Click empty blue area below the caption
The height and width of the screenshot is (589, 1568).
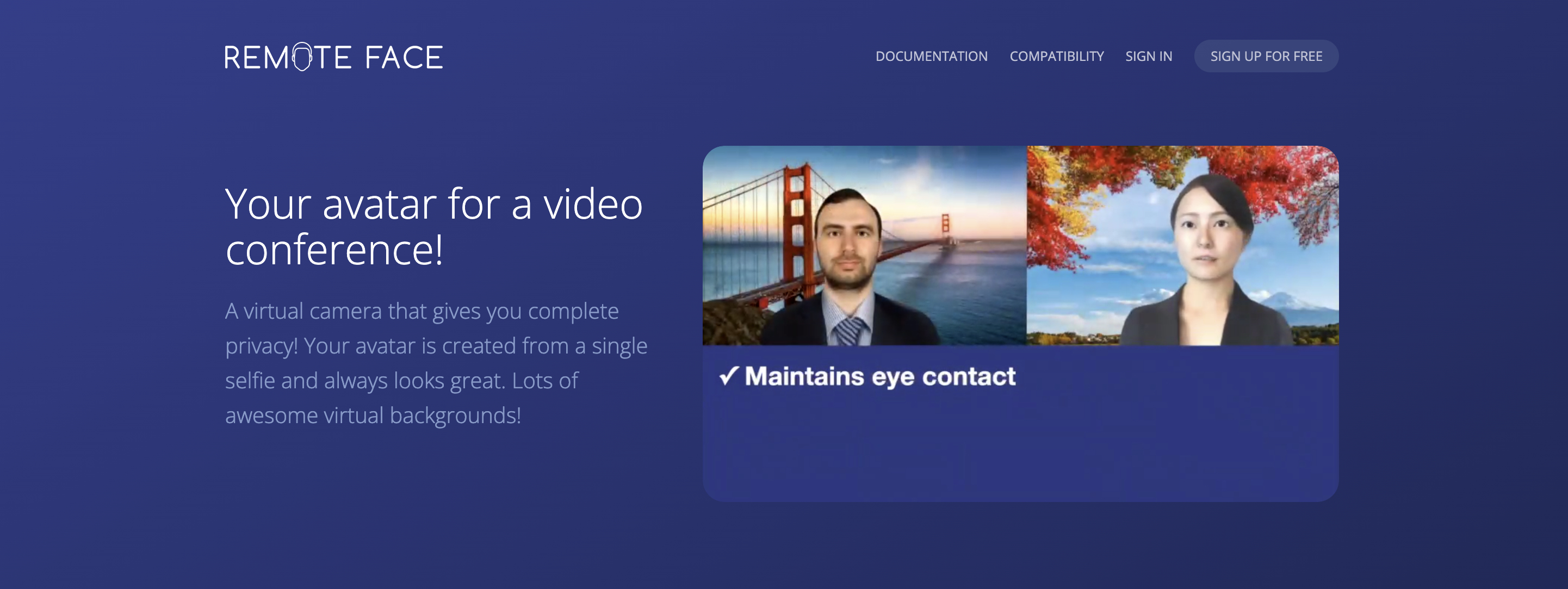coord(1020,450)
